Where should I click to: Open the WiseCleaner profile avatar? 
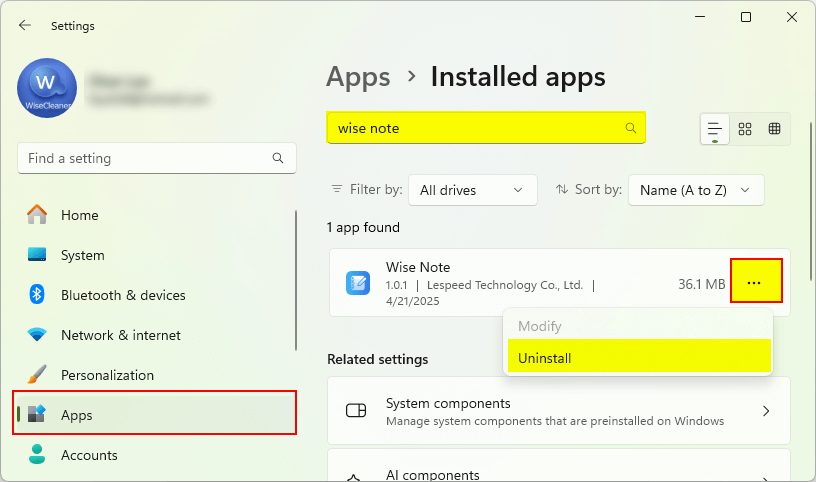click(x=47, y=88)
